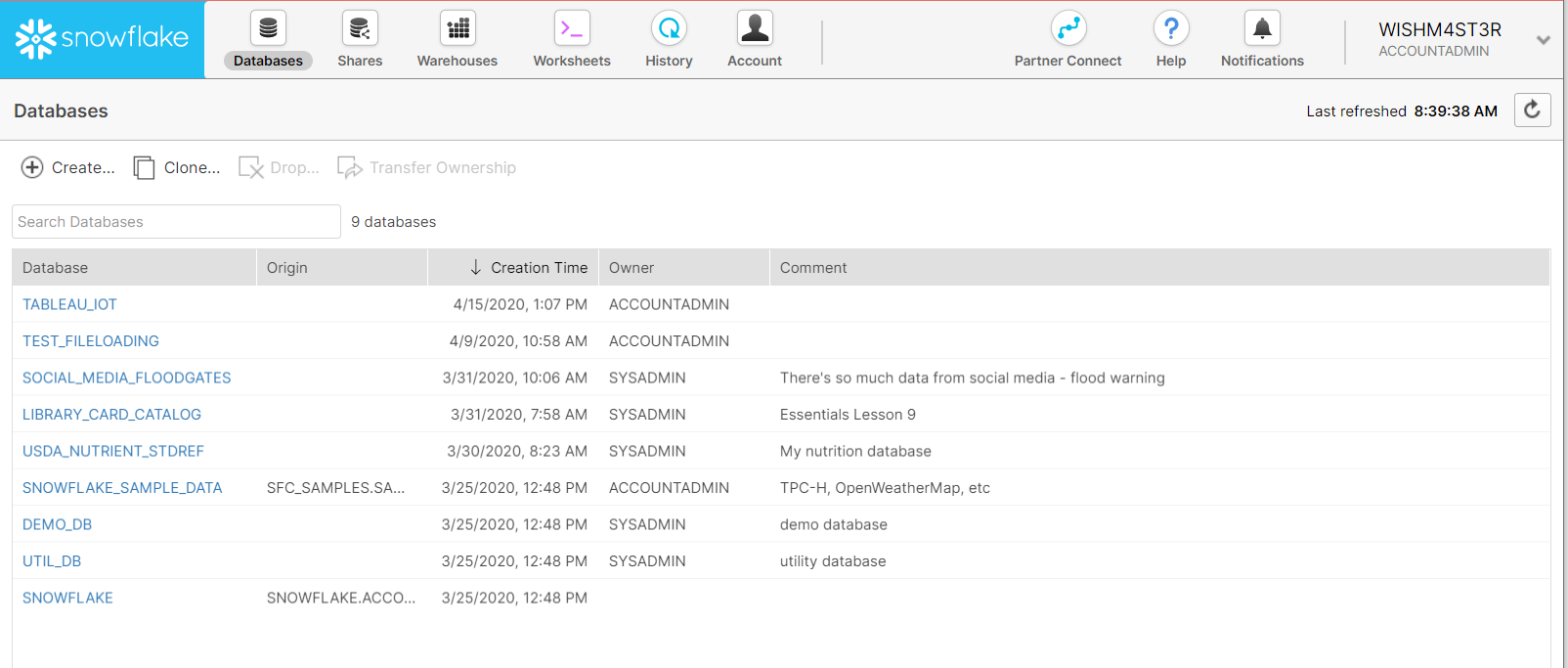This screenshot has width=1568, height=668.
Task: Open the Worksheets icon
Action: [x=572, y=28]
